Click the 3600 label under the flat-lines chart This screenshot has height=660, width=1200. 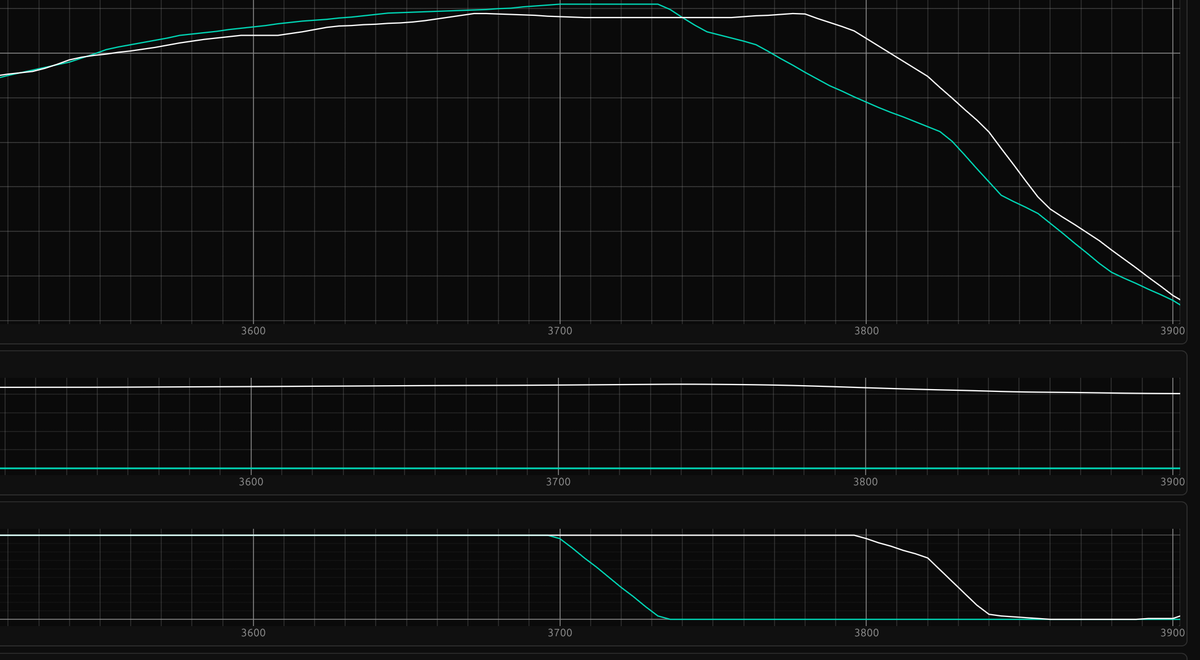pos(252,482)
